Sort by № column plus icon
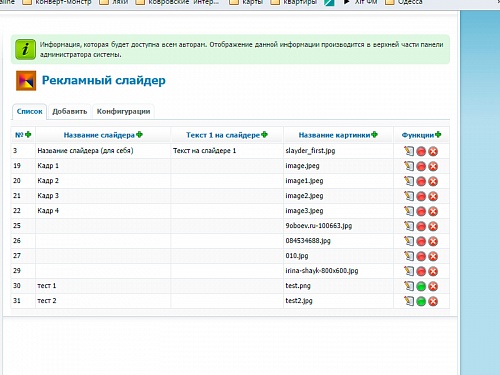The height and width of the screenshot is (375, 500). point(28,135)
